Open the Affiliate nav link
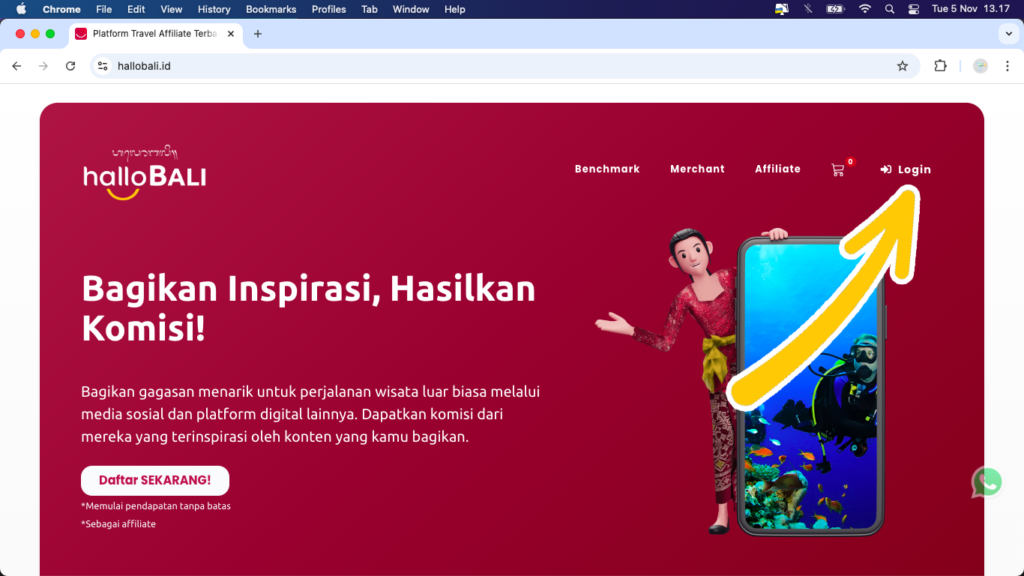Image resolution: width=1024 pixels, height=576 pixels. [777, 169]
